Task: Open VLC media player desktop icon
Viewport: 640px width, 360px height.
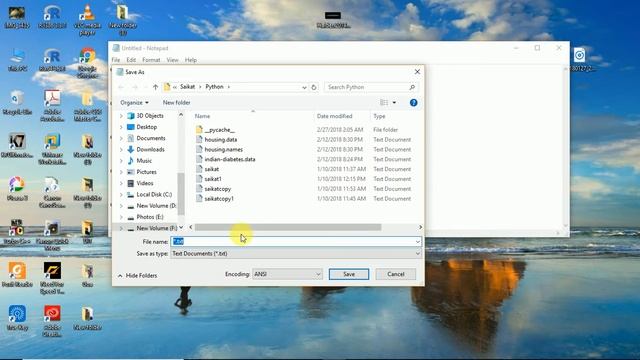Action: pos(87,19)
